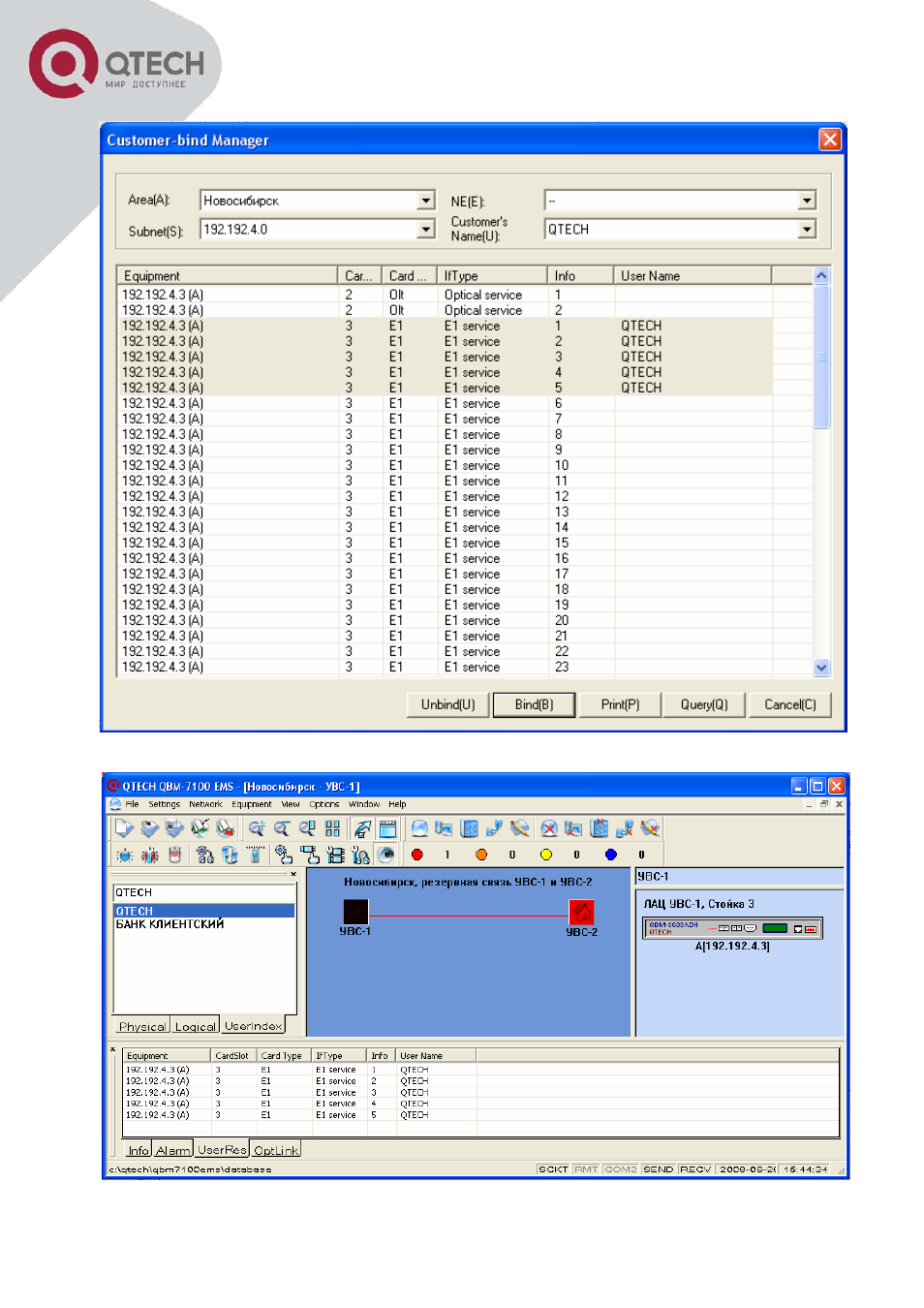The width and height of the screenshot is (924, 1308).
Task: Click the IfType column header in Customer-bind Manager
Action: tap(492, 275)
